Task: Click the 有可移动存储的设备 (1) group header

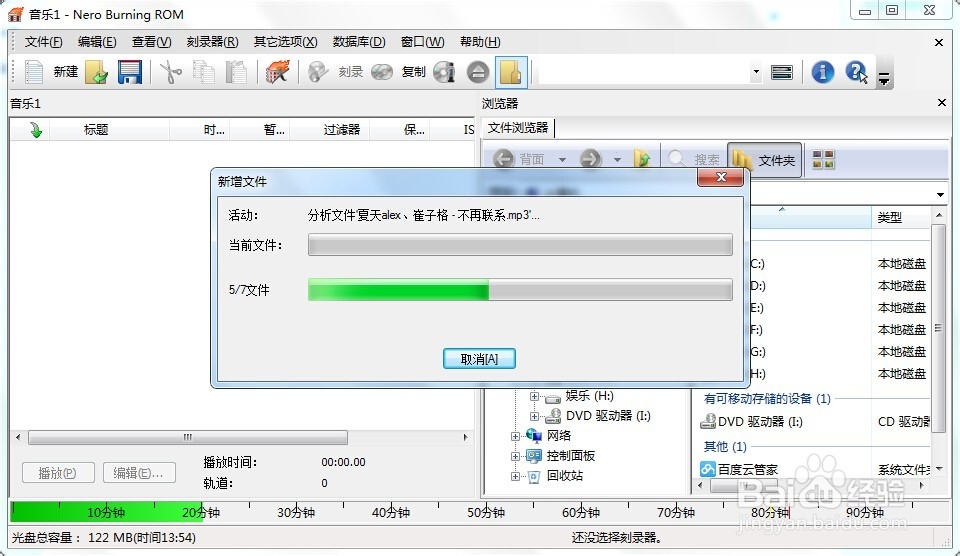Action: pos(767,399)
